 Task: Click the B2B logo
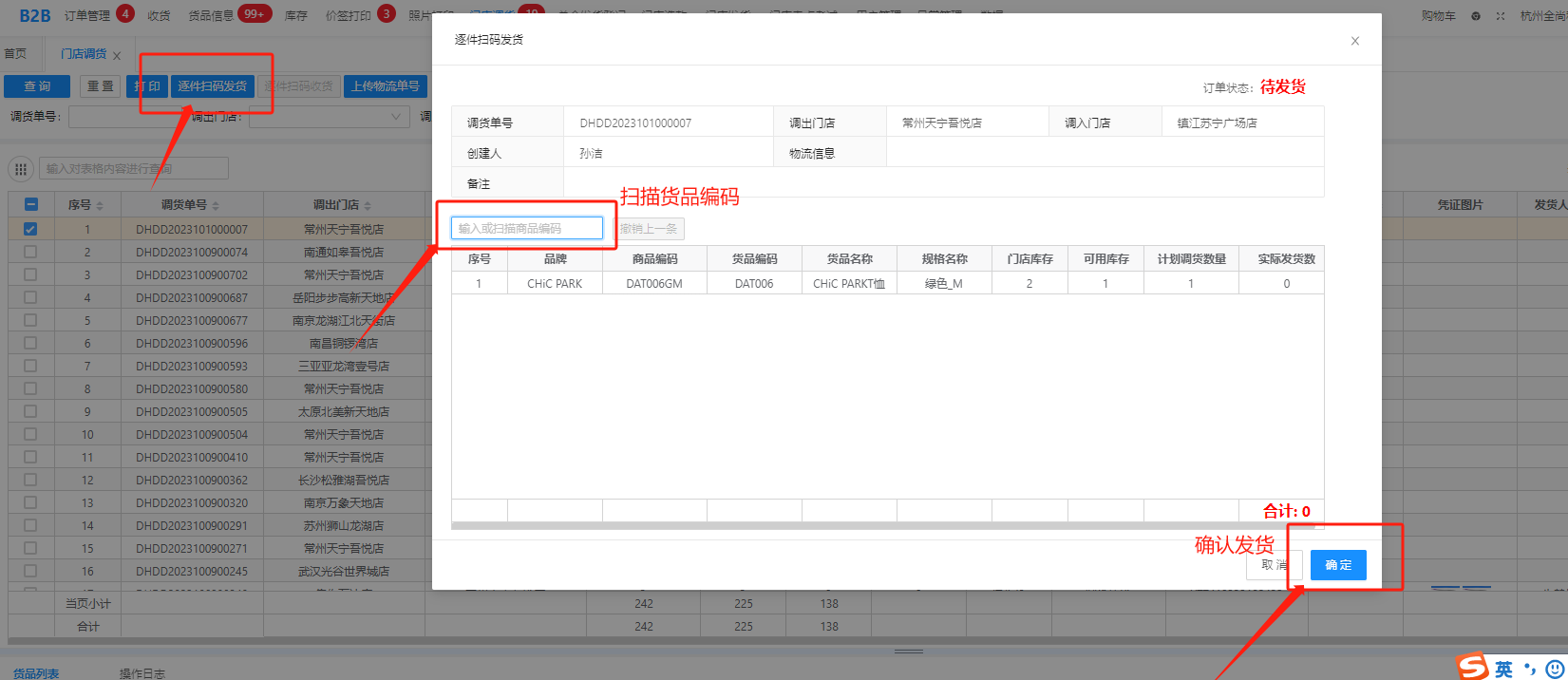(x=35, y=15)
